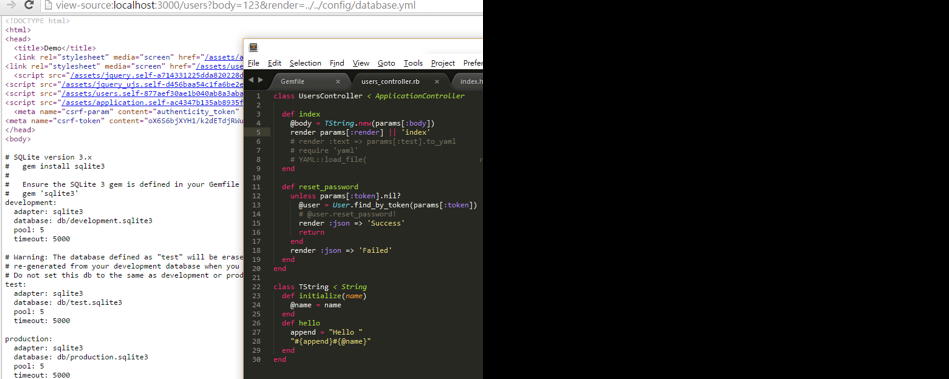The width and height of the screenshot is (949, 379).
Task: Click 'def hello' in the editor
Action: pyautogui.click(x=301, y=323)
